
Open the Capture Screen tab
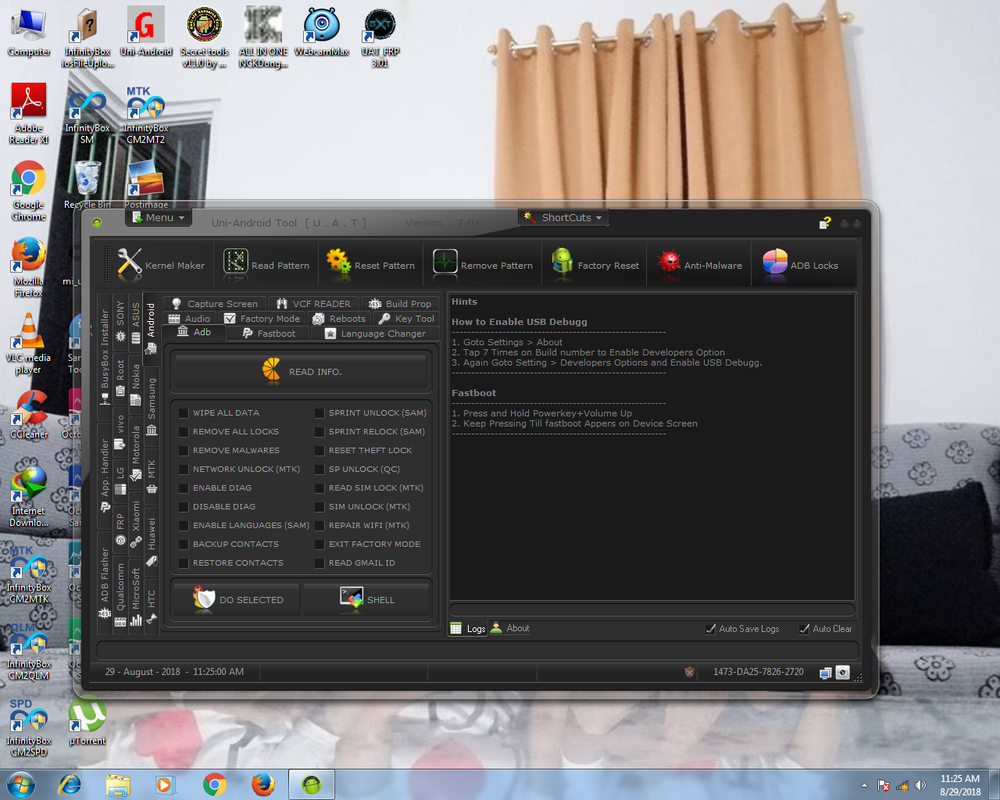click(215, 304)
